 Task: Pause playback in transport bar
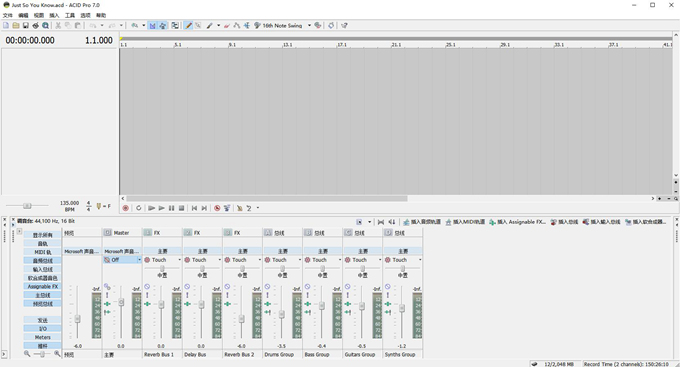click(172, 208)
